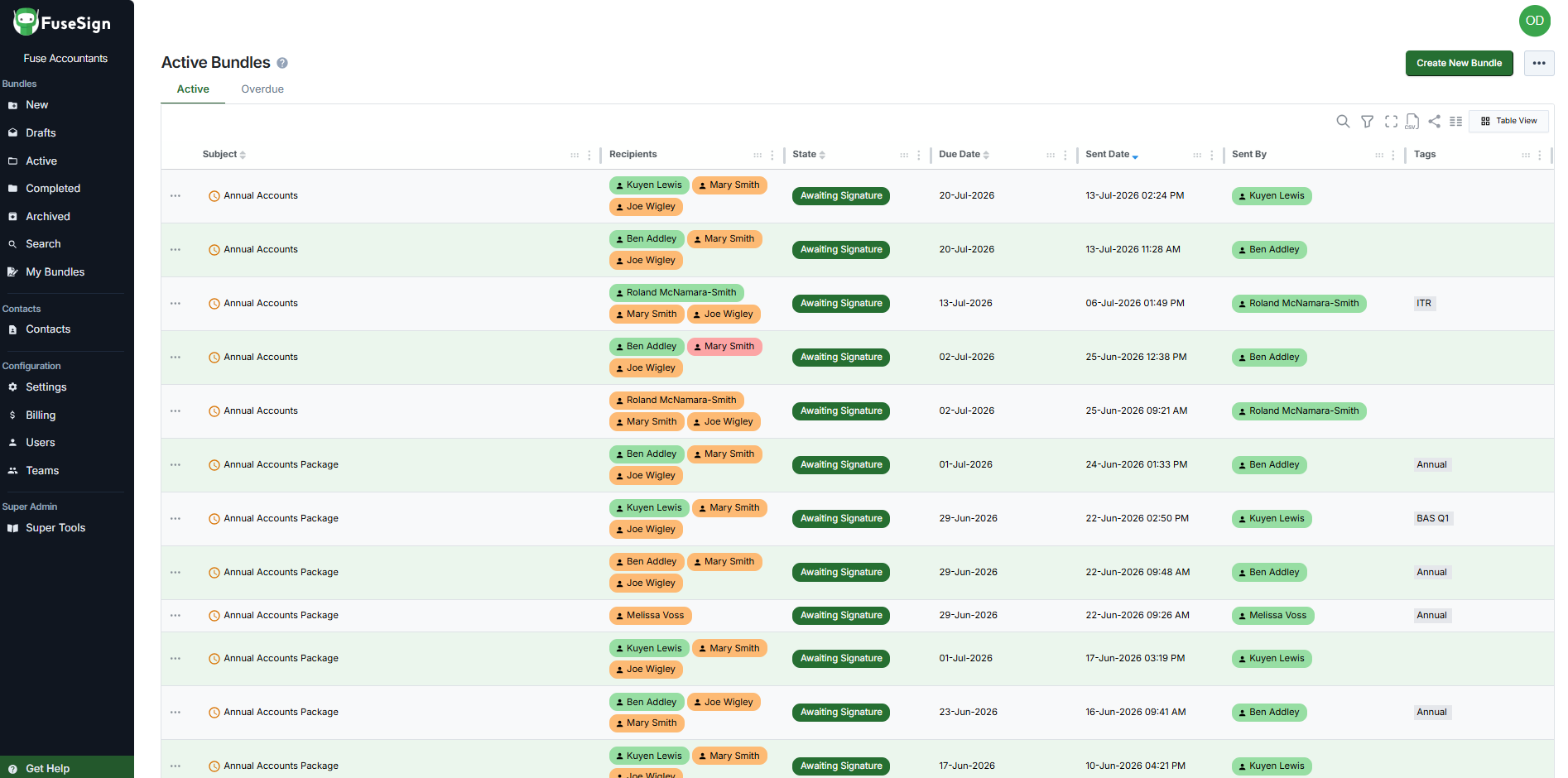Viewport: 1568px width, 778px height.
Task: Click due date 13-Jul-2026
Action: tap(965, 304)
